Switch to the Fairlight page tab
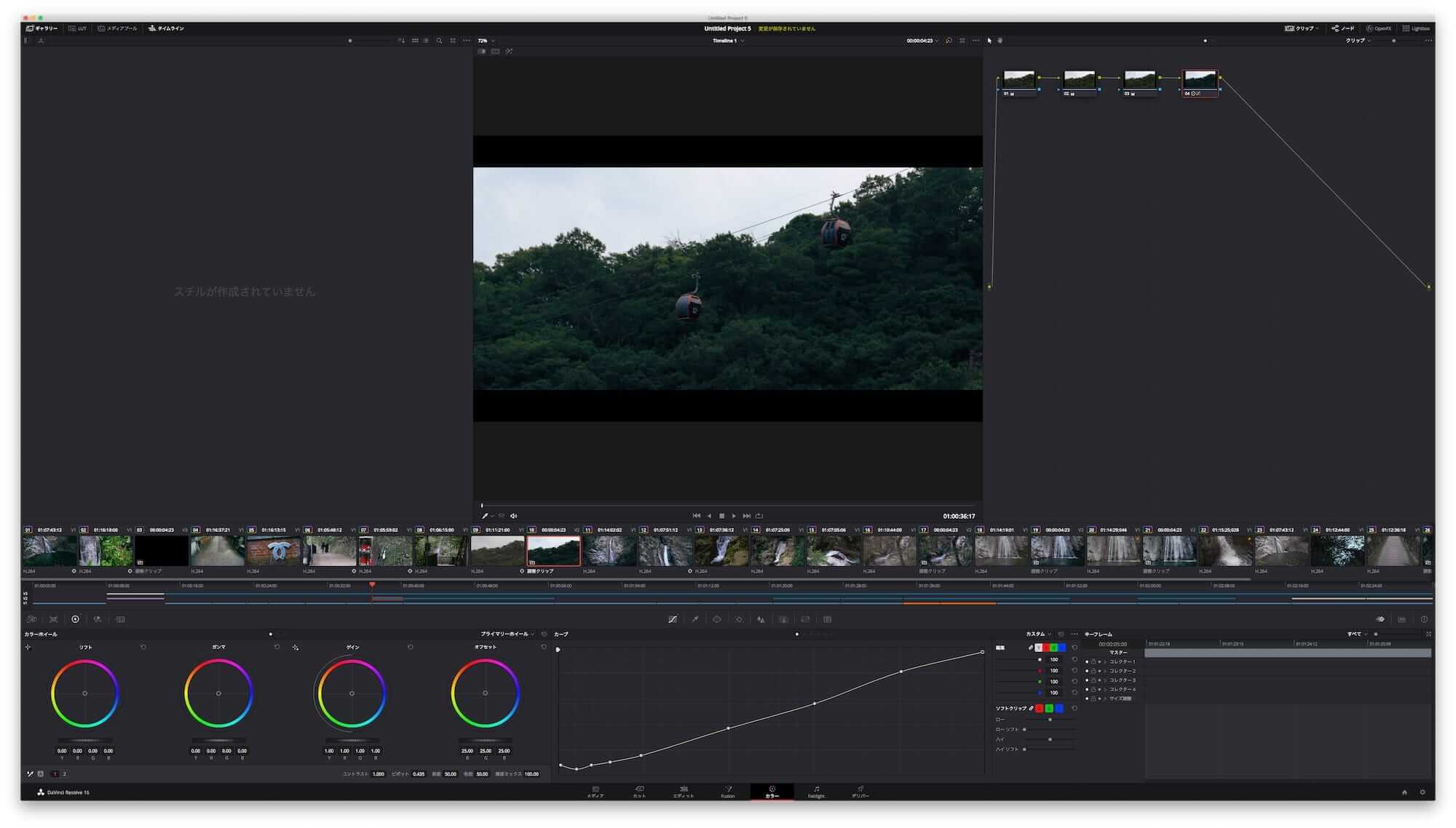This screenshot has width=1456, height=828. click(816, 792)
